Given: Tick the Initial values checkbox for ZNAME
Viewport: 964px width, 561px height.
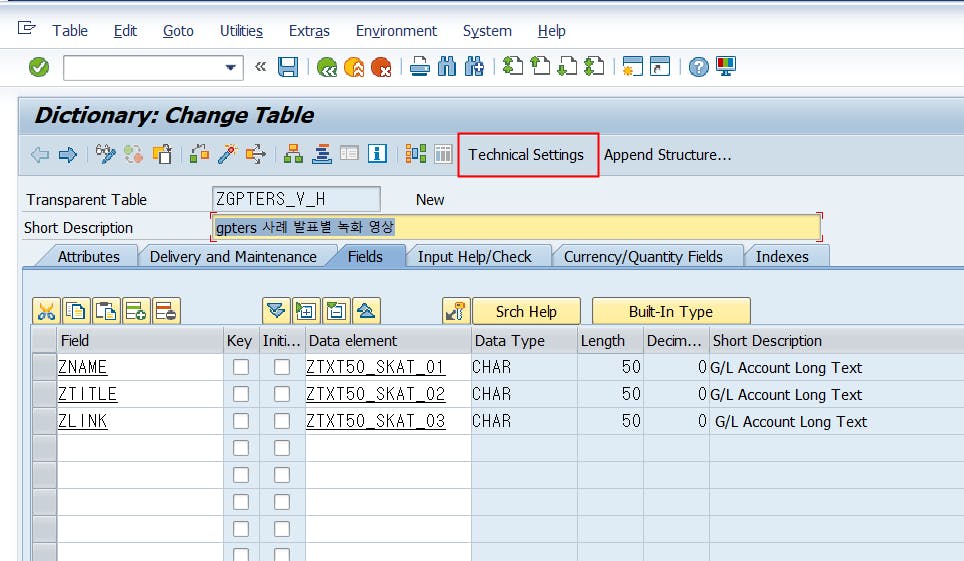Looking at the screenshot, I should point(282,367).
